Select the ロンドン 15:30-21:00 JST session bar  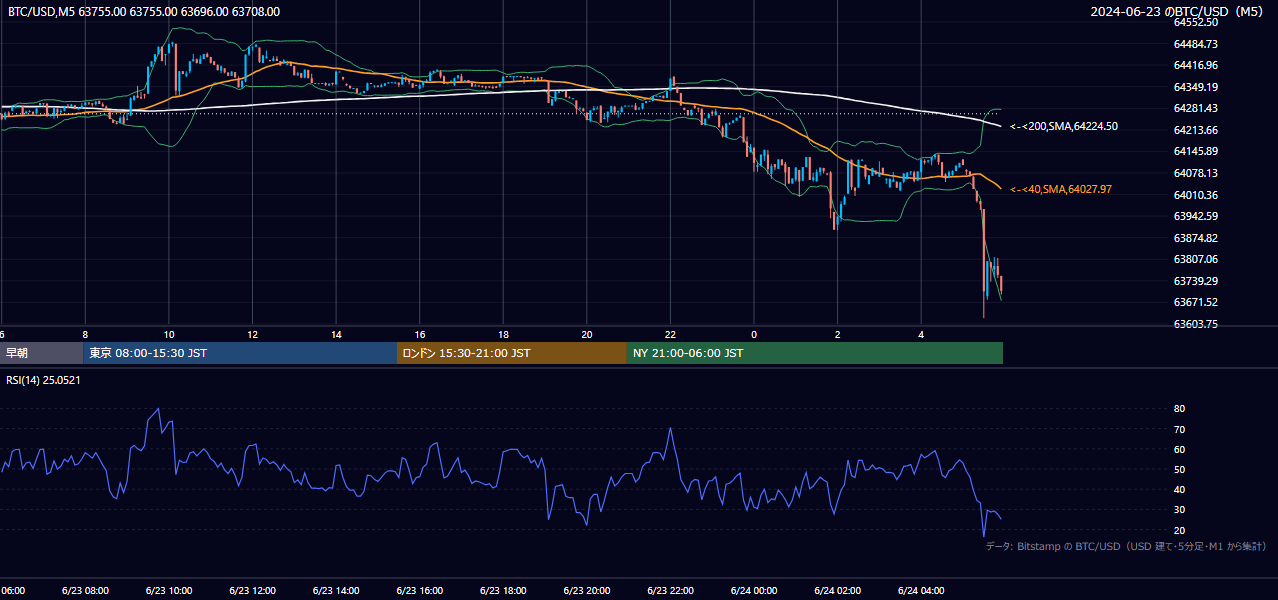pyautogui.click(x=512, y=353)
